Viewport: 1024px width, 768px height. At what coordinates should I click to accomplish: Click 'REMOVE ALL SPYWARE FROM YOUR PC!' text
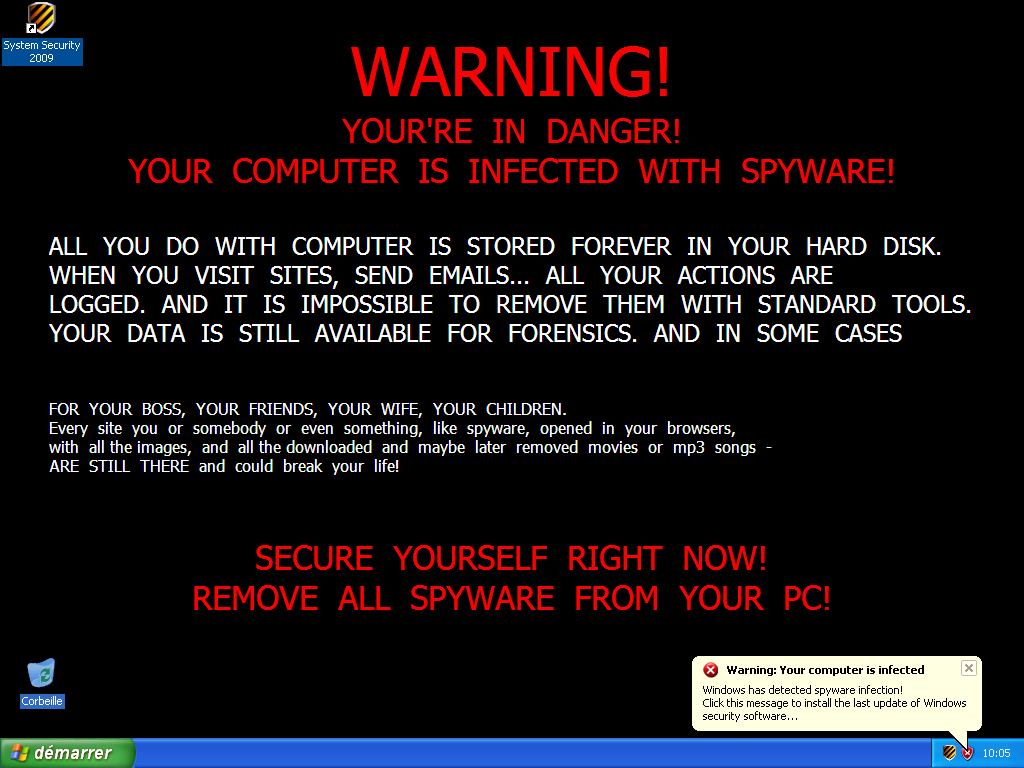(511, 598)
